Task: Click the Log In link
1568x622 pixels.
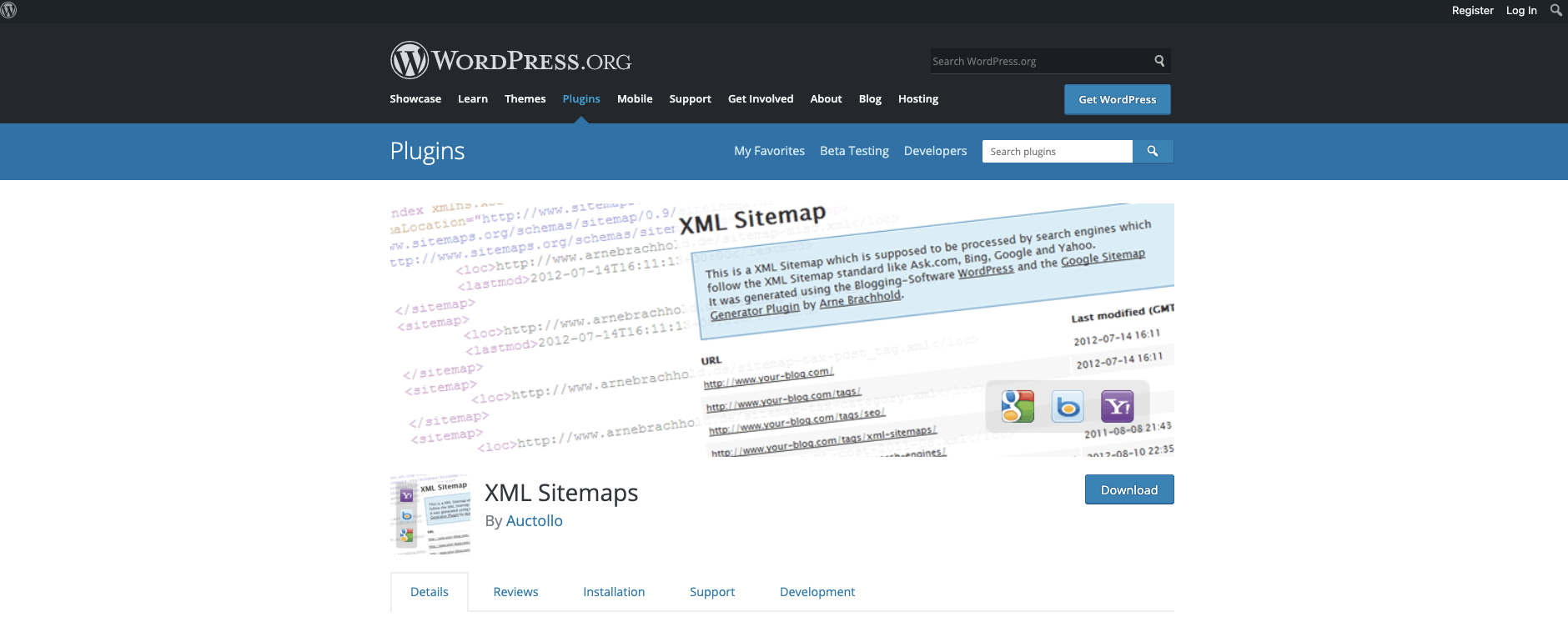Action: coord(1521,11)
